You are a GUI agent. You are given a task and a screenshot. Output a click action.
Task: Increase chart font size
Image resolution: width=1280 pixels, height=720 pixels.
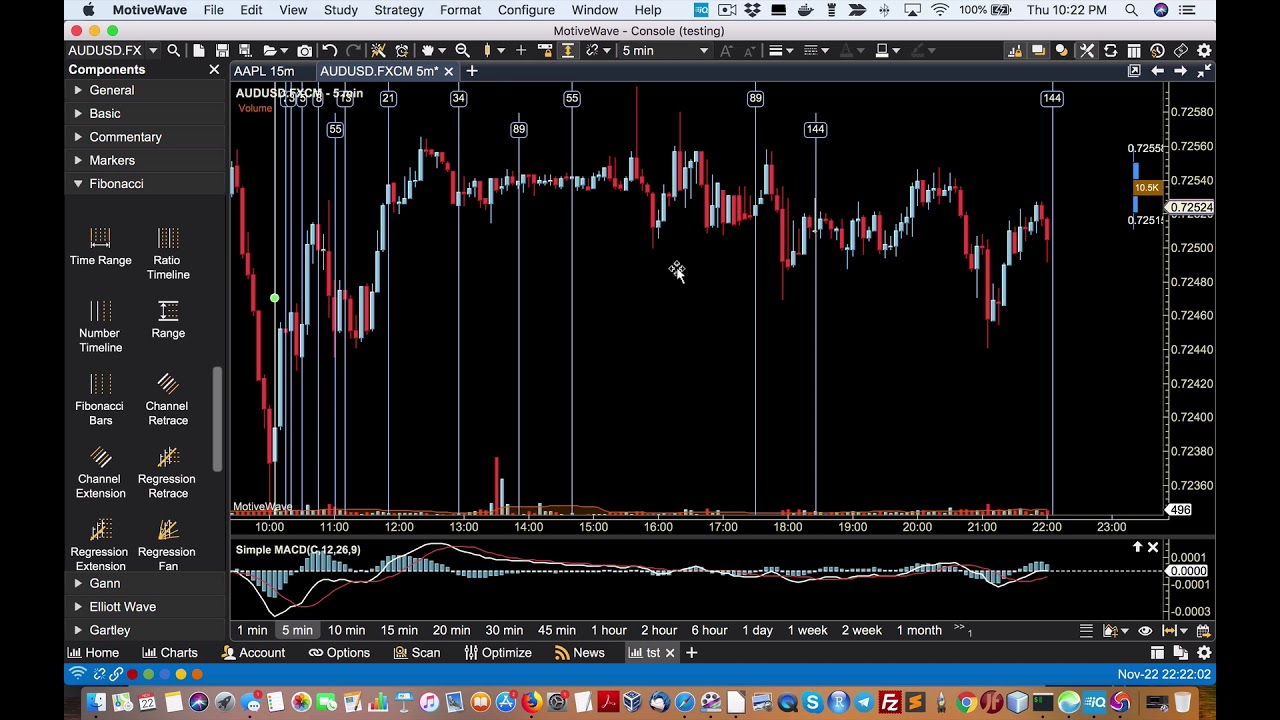coord(726,50)
